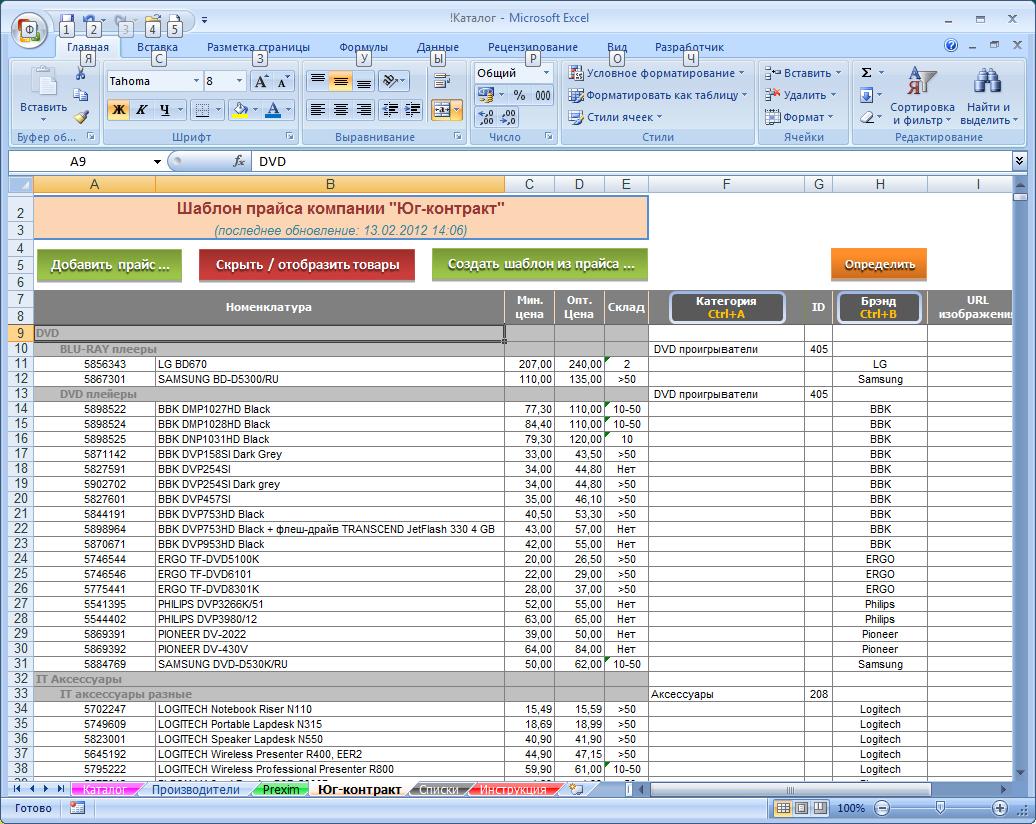Open the accounting currency format icon
1036x824 pixels.
pyautogui.click(x=486, y=95)
